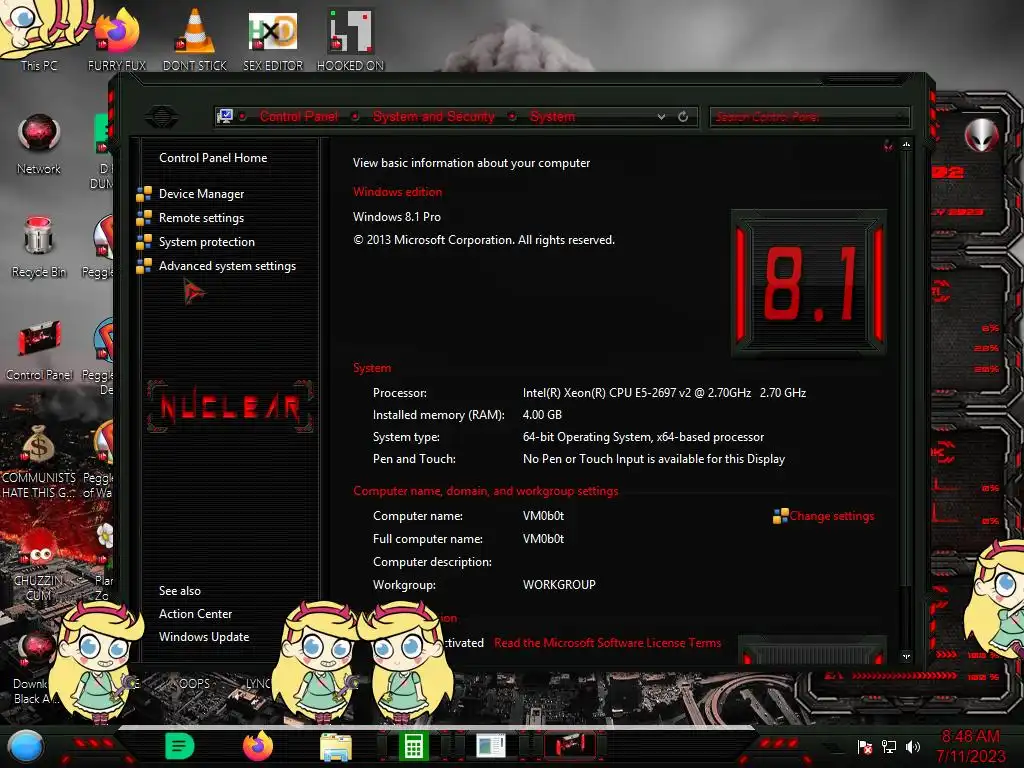Click the computer icon in address bar

tap(225, 116)
